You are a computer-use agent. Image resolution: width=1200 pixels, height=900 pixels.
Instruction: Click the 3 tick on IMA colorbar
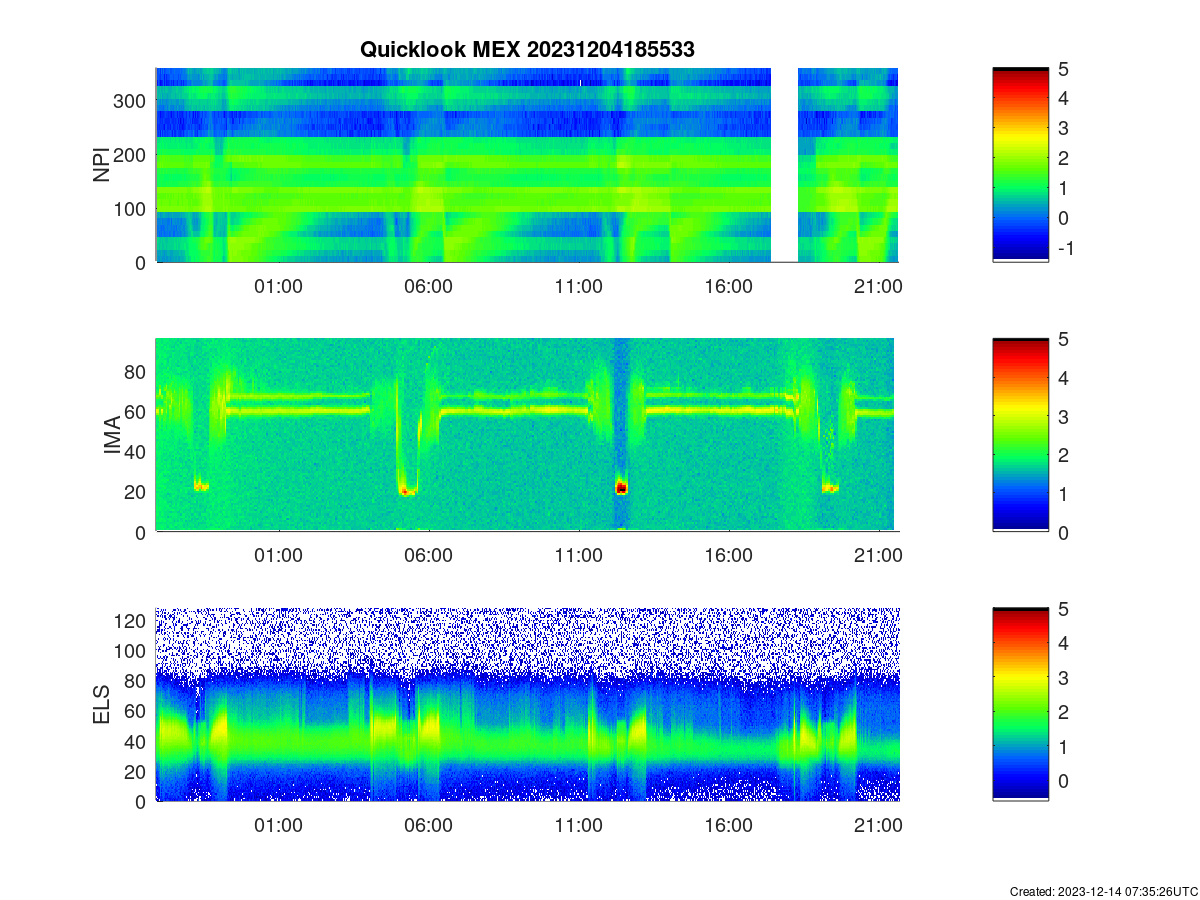coord(1064,416)
